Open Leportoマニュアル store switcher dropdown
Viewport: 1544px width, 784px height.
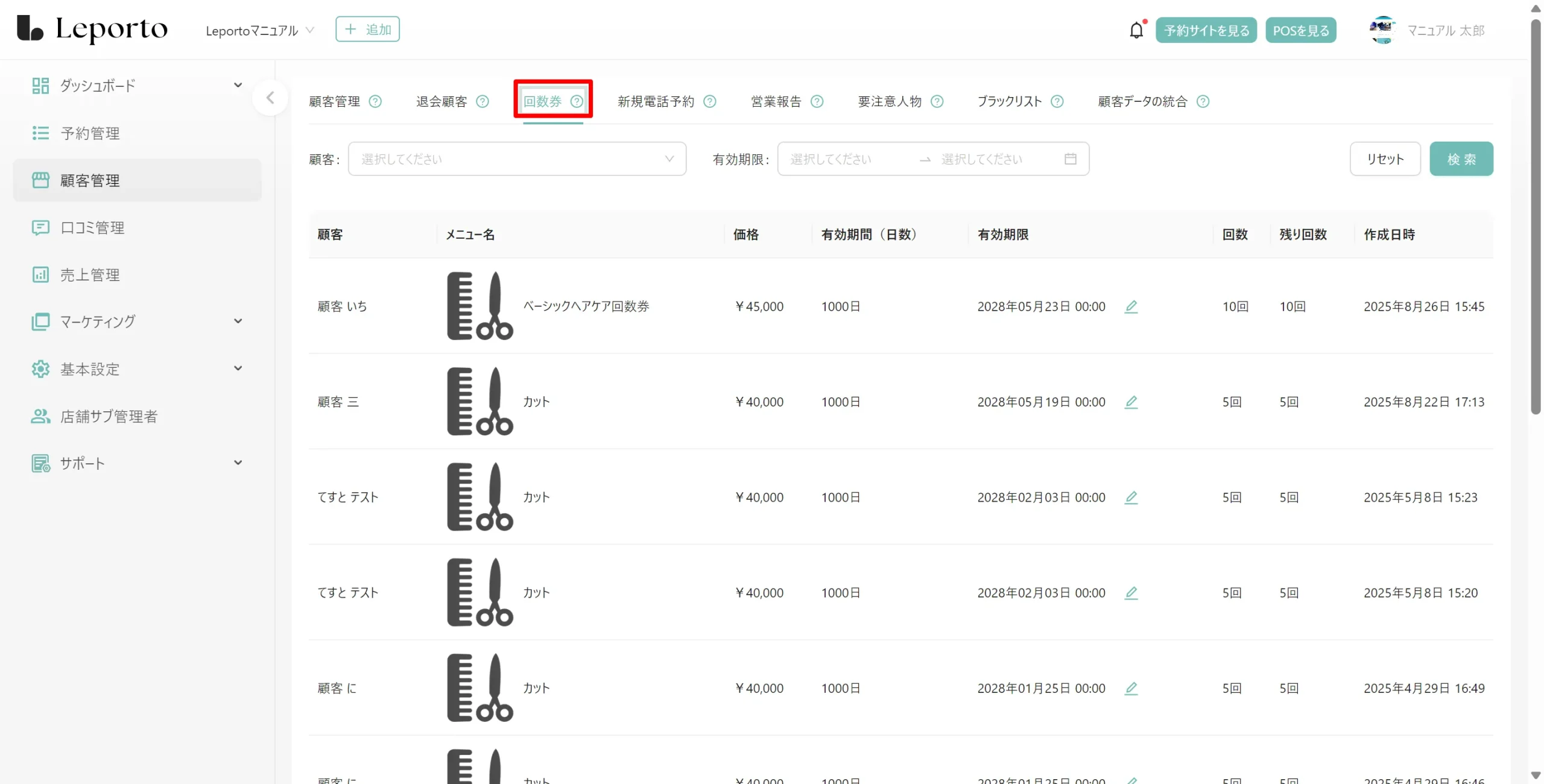tap(259, 30)
